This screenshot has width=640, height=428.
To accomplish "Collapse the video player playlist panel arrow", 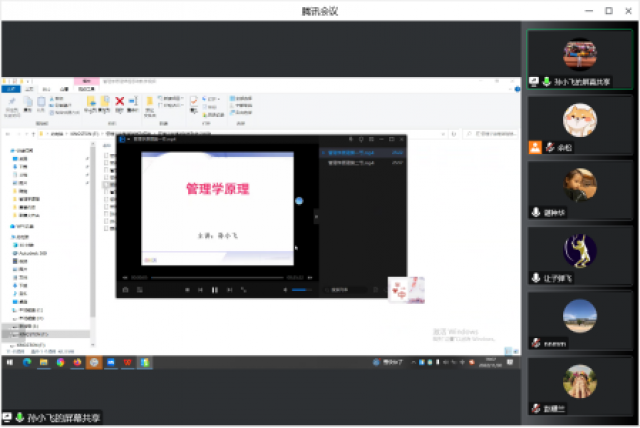I will pos(317,215).
